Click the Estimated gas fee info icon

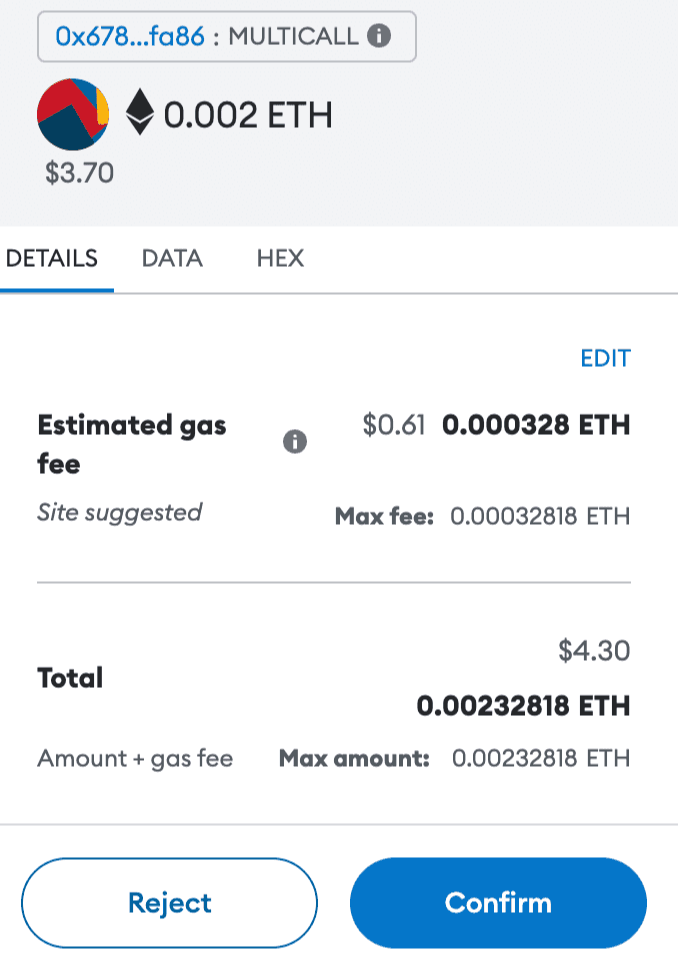[294, 442]
